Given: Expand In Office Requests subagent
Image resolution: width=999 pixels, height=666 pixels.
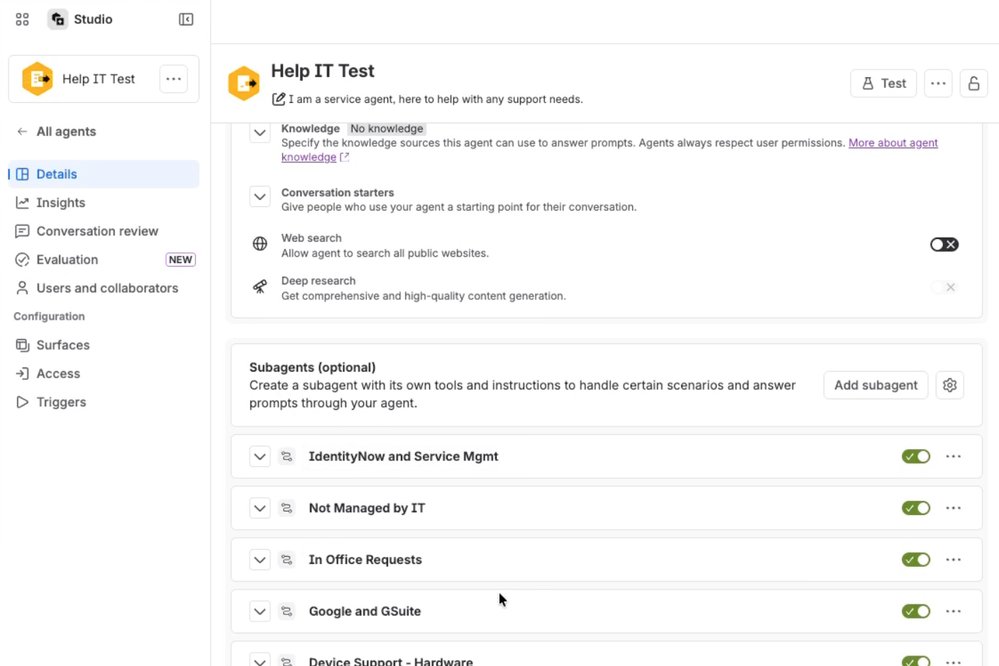Looking at the screenshot, I should (x=260, y=560).
